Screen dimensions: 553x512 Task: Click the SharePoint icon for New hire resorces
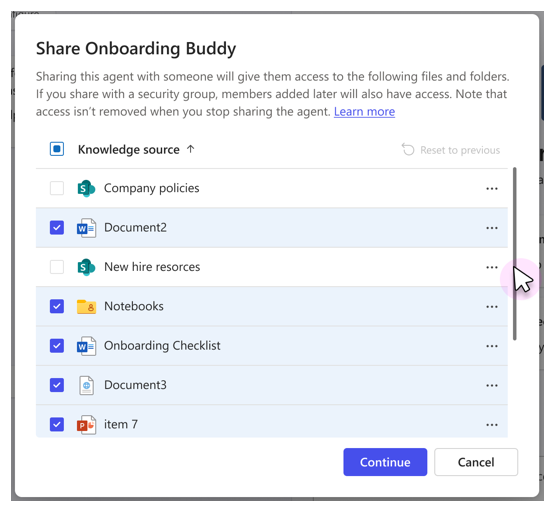coord(86,267)
